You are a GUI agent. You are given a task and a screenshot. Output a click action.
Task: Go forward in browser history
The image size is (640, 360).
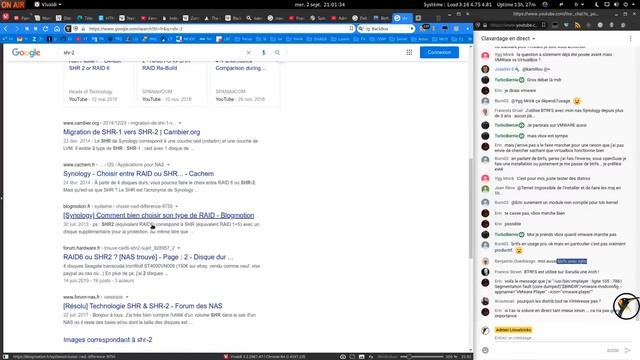[x=17, y=29]
